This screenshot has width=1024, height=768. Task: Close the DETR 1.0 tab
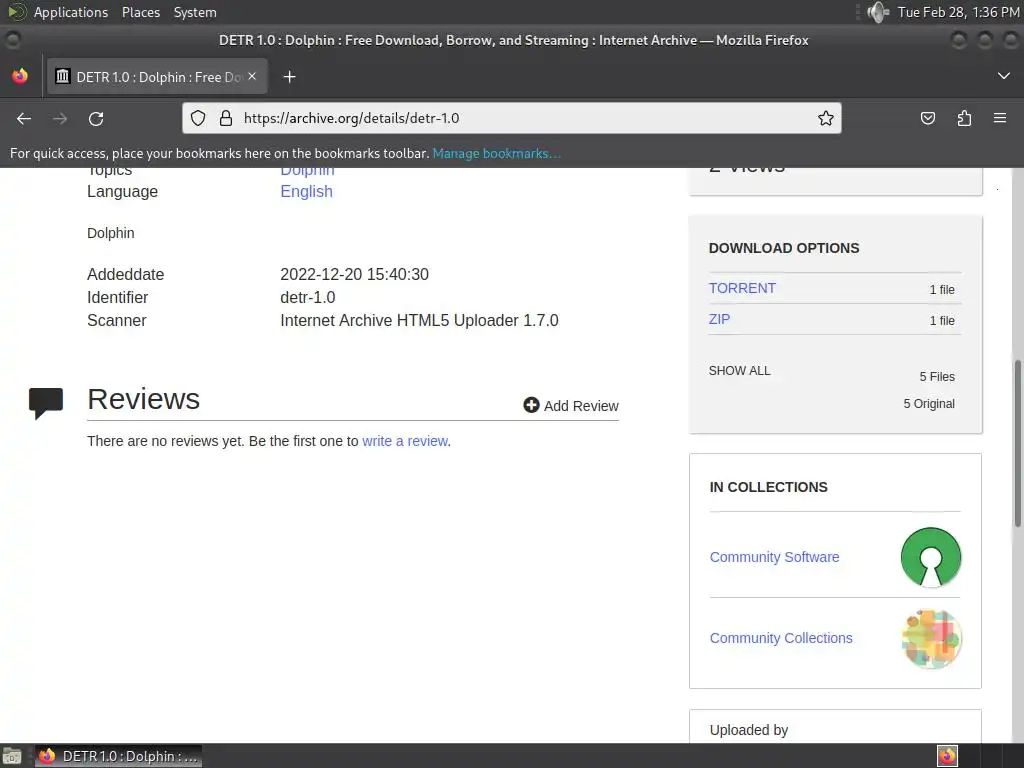tap(252, 76)
